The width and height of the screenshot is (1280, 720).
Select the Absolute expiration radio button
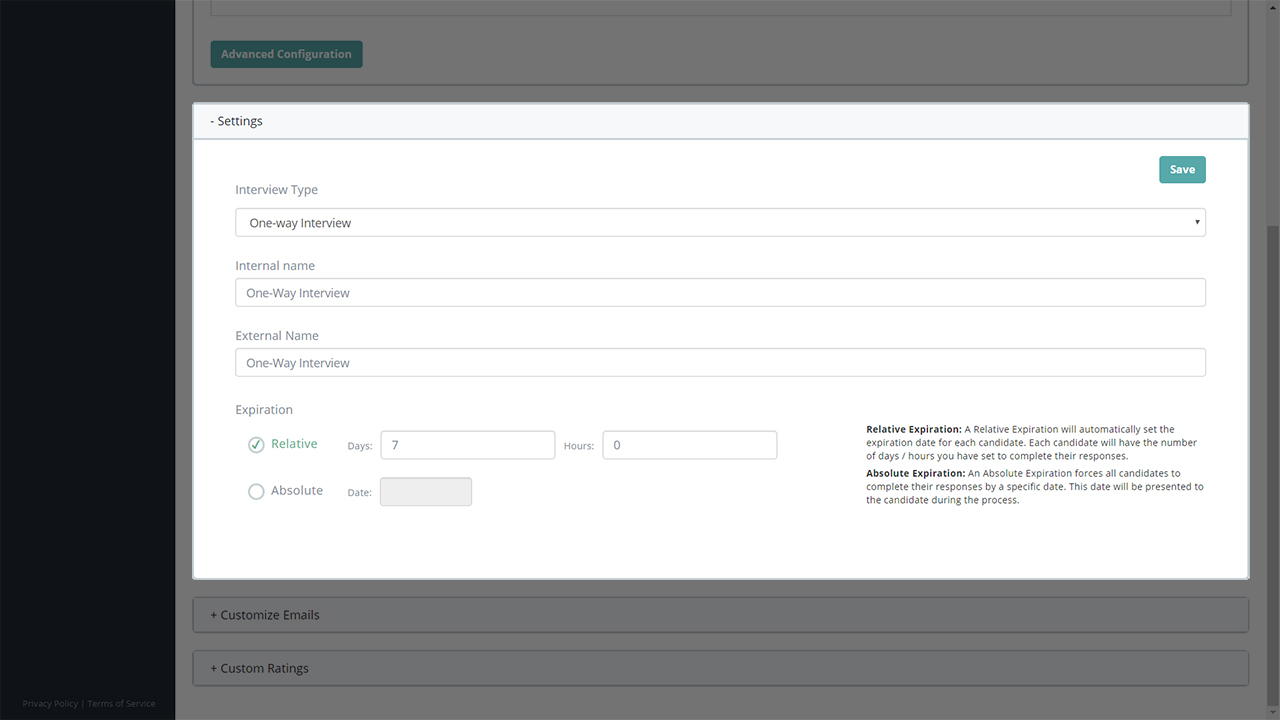pos(256,491)
